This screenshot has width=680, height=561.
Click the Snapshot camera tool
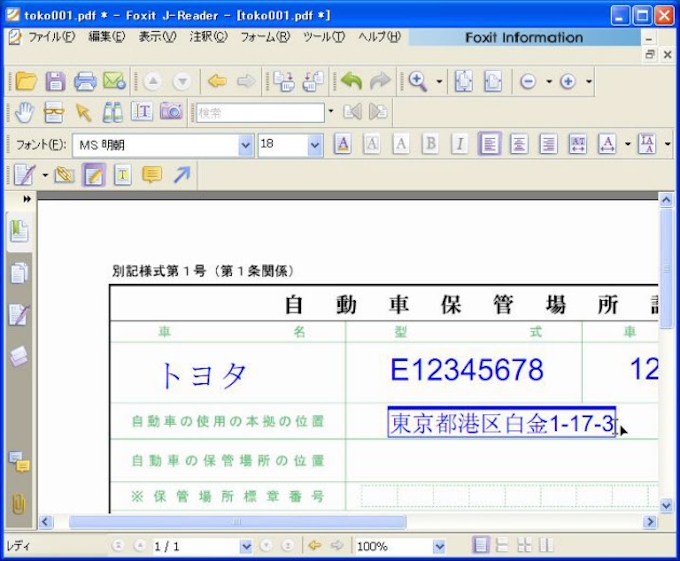(171, 112)
